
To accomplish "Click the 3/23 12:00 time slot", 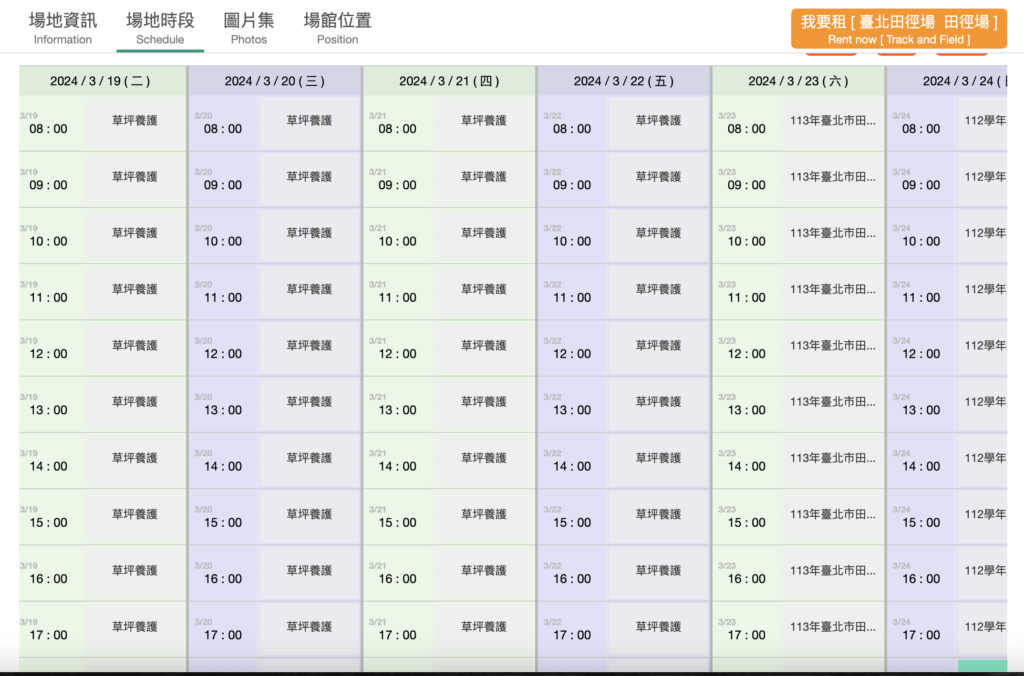I will [746, 348].
